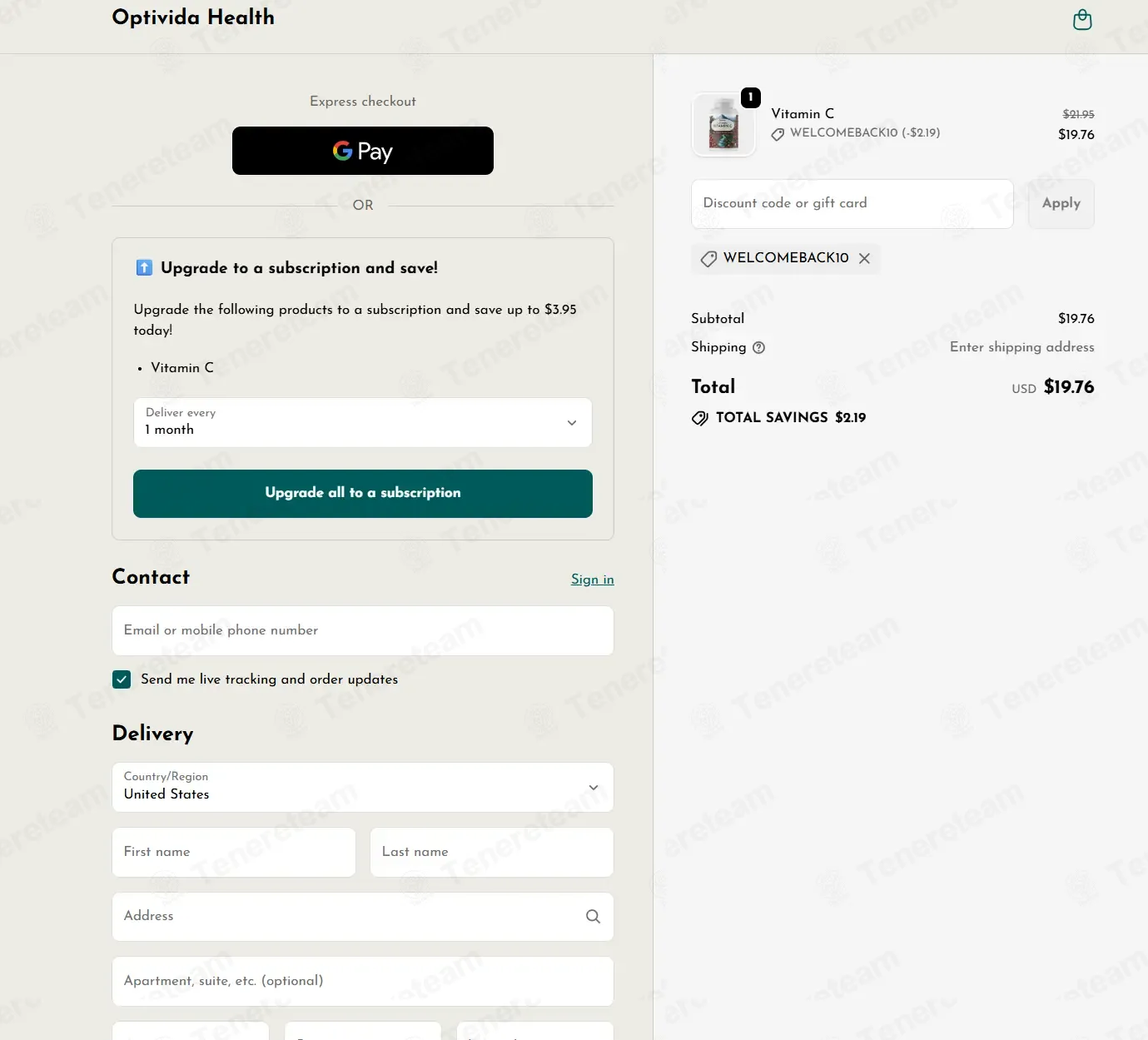The height and width of the screenshot is (1040, 1148).
Task: Open the Country/Region dropdown
Action: pos(363,787)
